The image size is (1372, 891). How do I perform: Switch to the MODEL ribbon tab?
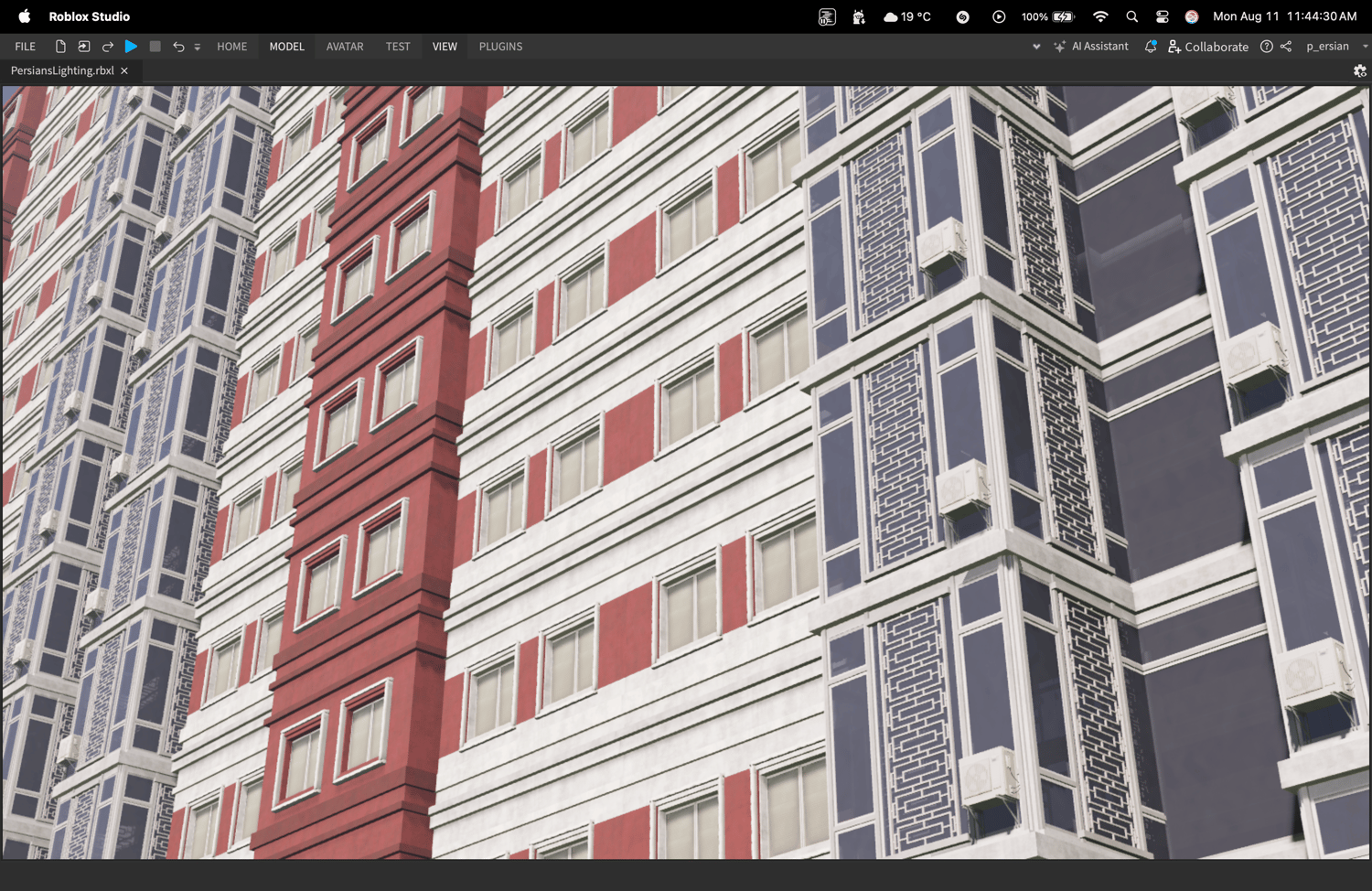pos(286,47)
